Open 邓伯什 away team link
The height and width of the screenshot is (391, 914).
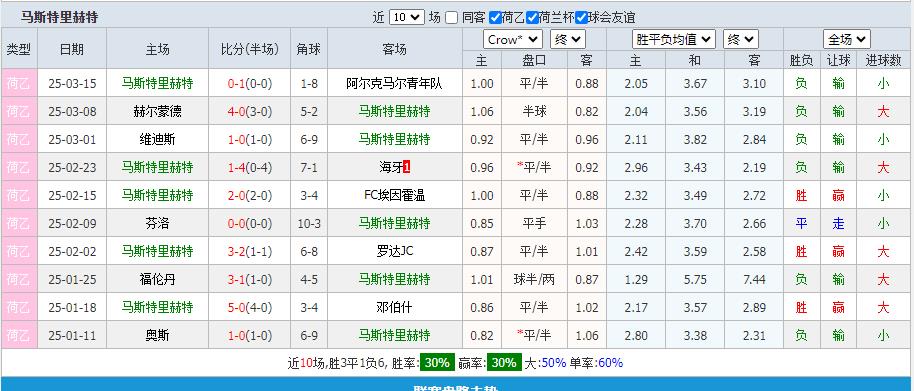coord(394,307)
